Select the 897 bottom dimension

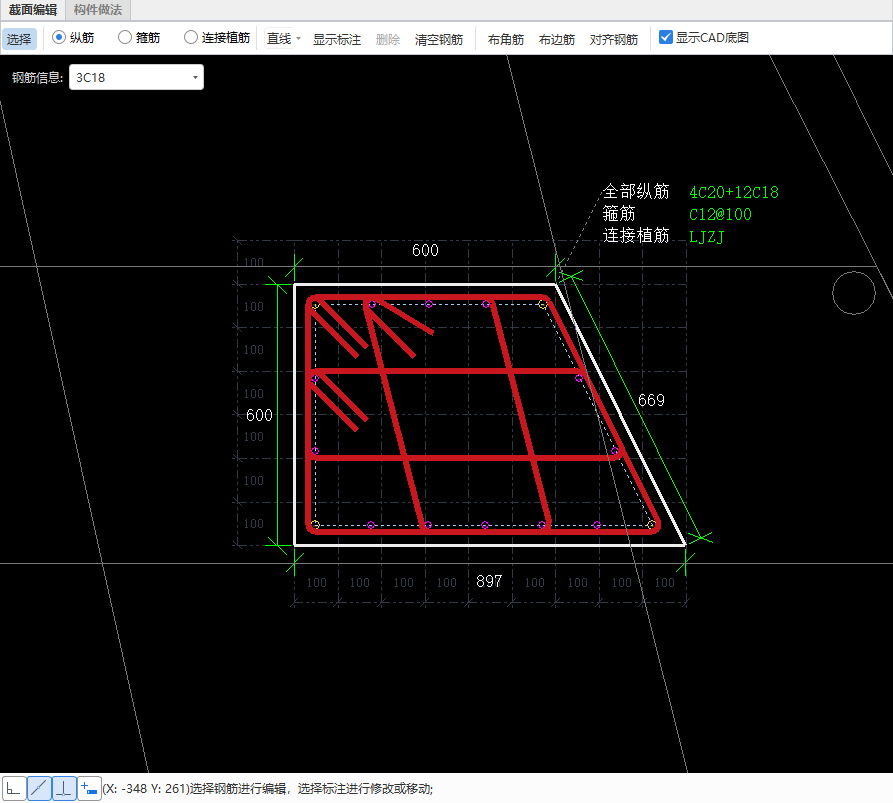[x=489, y=581]
